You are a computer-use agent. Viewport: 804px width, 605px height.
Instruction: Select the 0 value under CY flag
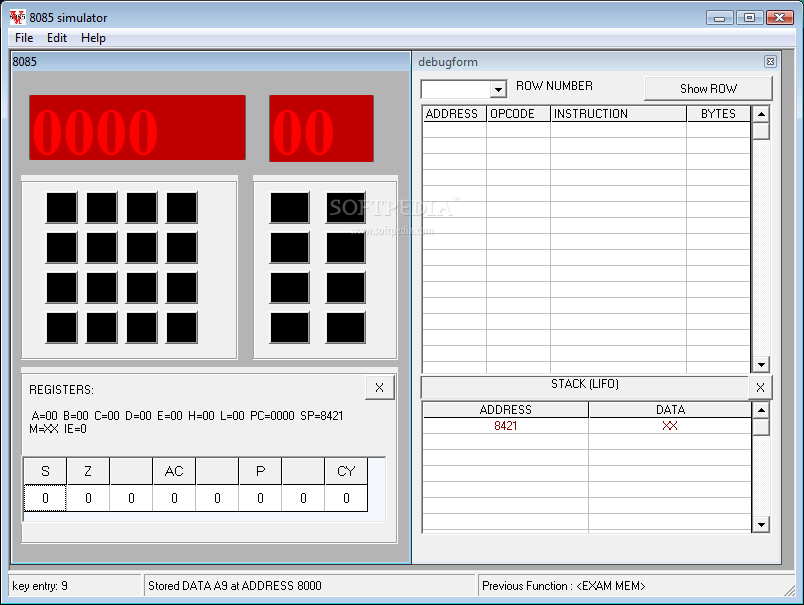(x=346, y=498)
